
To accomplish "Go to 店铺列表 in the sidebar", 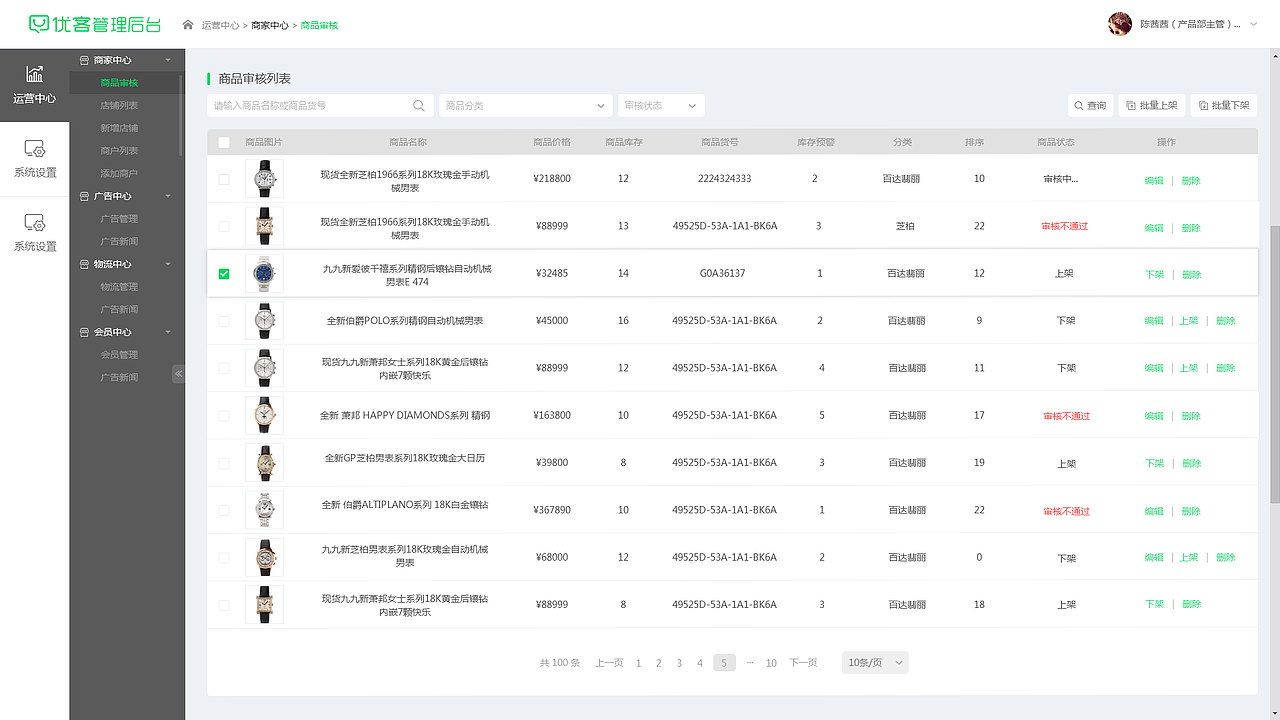I will tap(119, 105).
